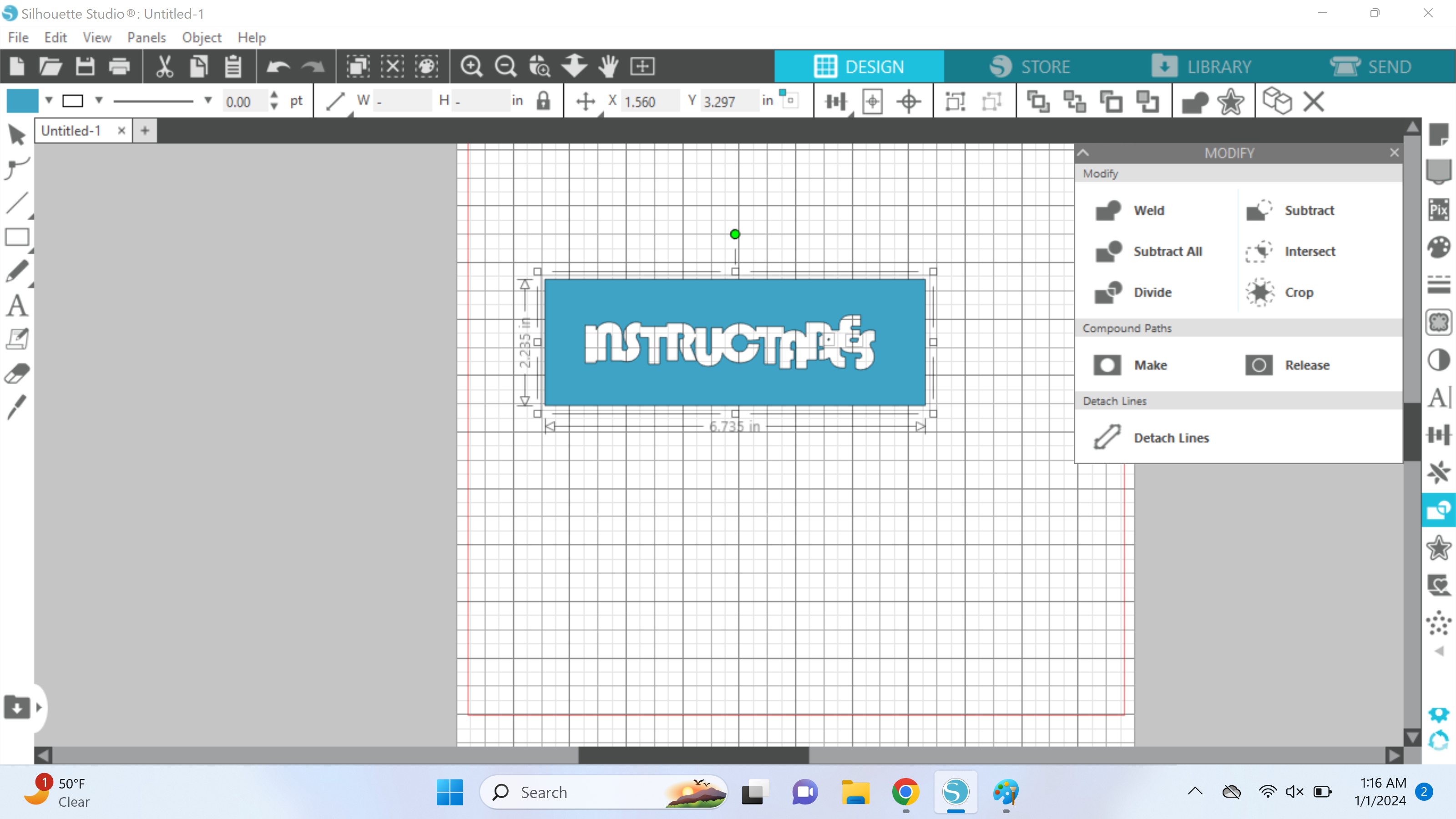Click Release compound path

point(1288,365)
